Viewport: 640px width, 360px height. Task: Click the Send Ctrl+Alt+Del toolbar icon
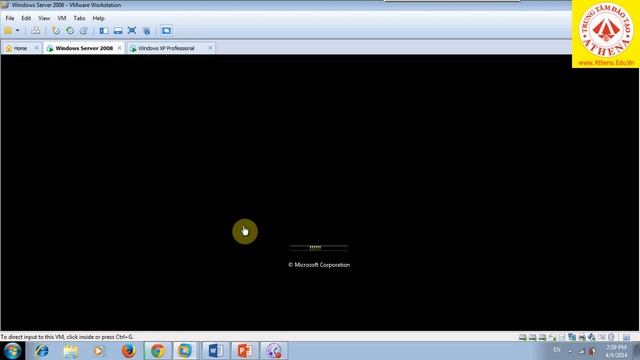36,31
